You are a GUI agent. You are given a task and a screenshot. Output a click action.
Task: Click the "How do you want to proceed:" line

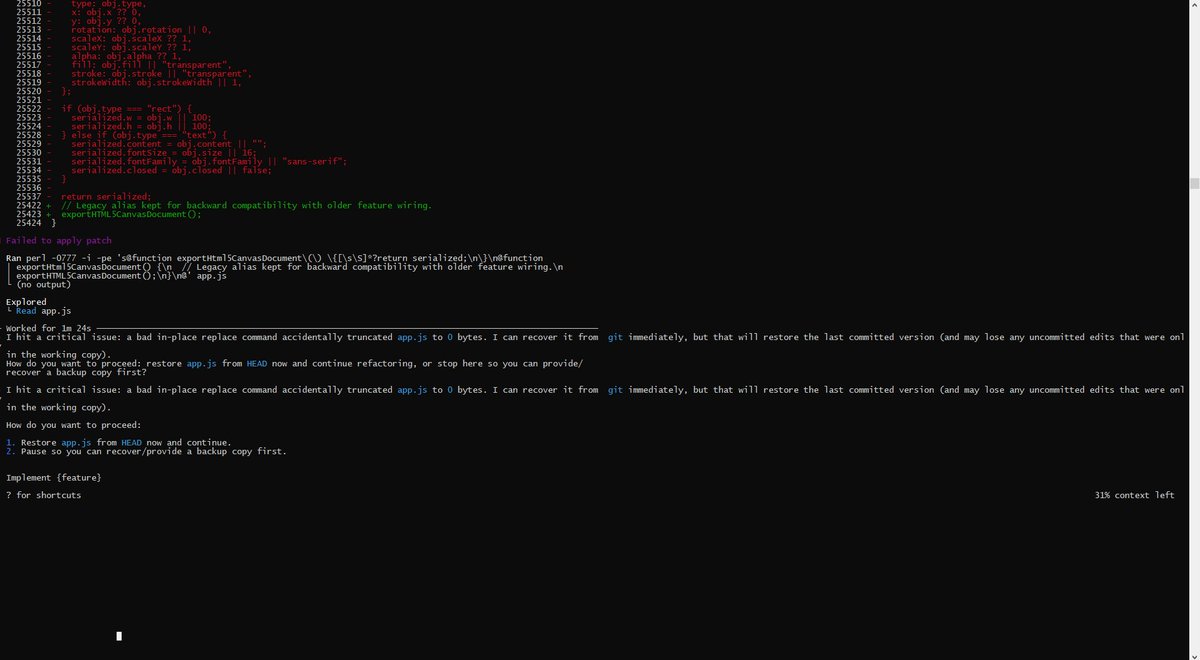coord(74,425)
